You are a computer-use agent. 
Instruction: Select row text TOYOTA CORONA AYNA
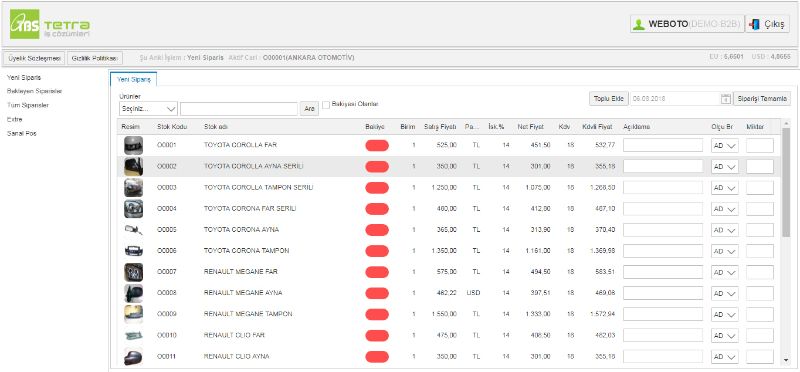click(241, 230)
